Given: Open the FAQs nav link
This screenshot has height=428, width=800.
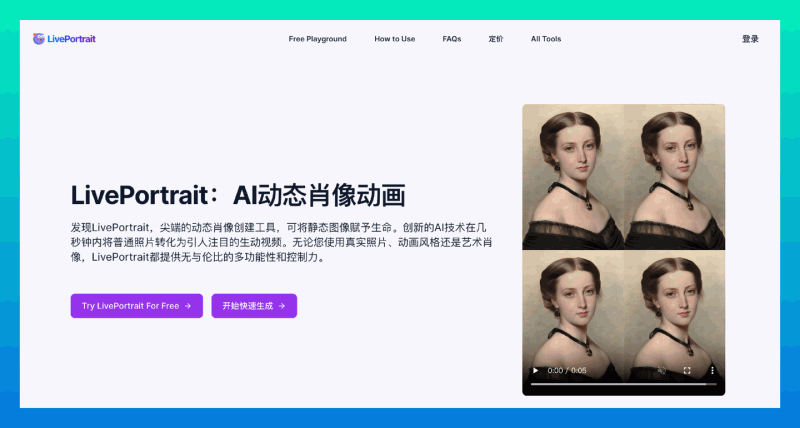Looking at the screenshot, I should click(x=452, y=39).
